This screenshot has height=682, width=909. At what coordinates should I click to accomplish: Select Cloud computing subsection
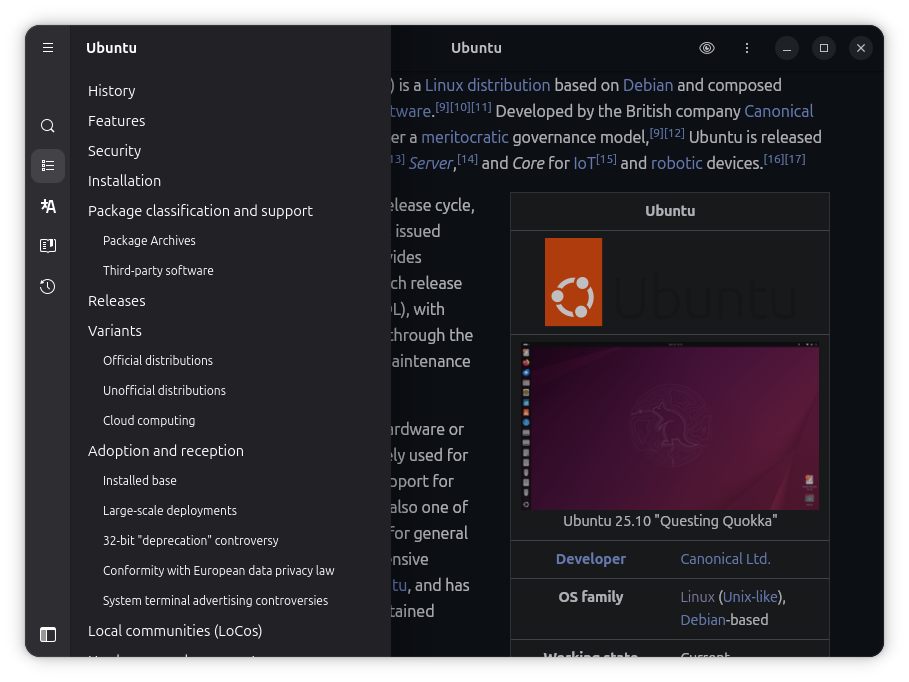pos(149,420)
